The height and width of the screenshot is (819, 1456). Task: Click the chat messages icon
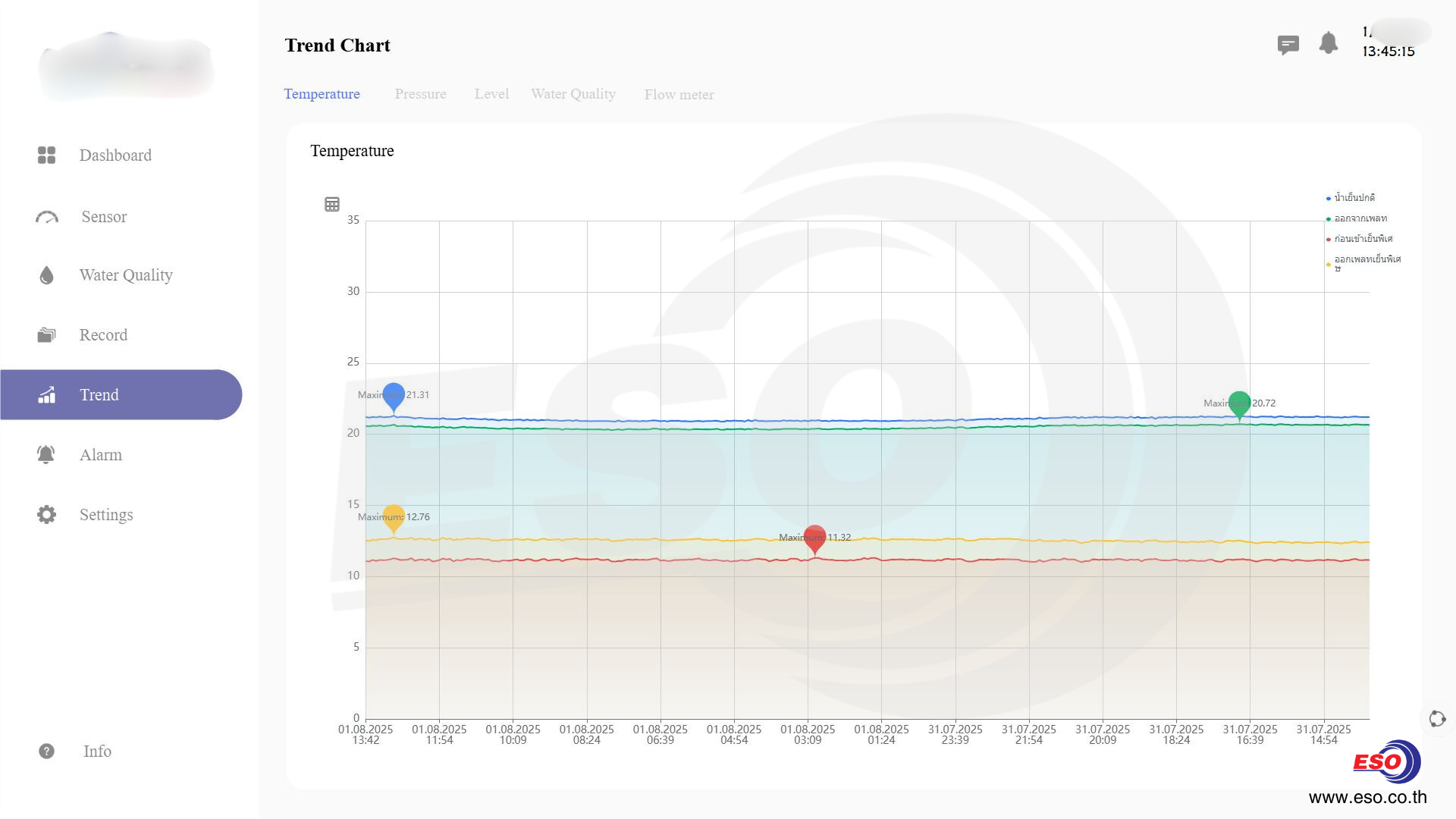click(x=1288, y=45)
